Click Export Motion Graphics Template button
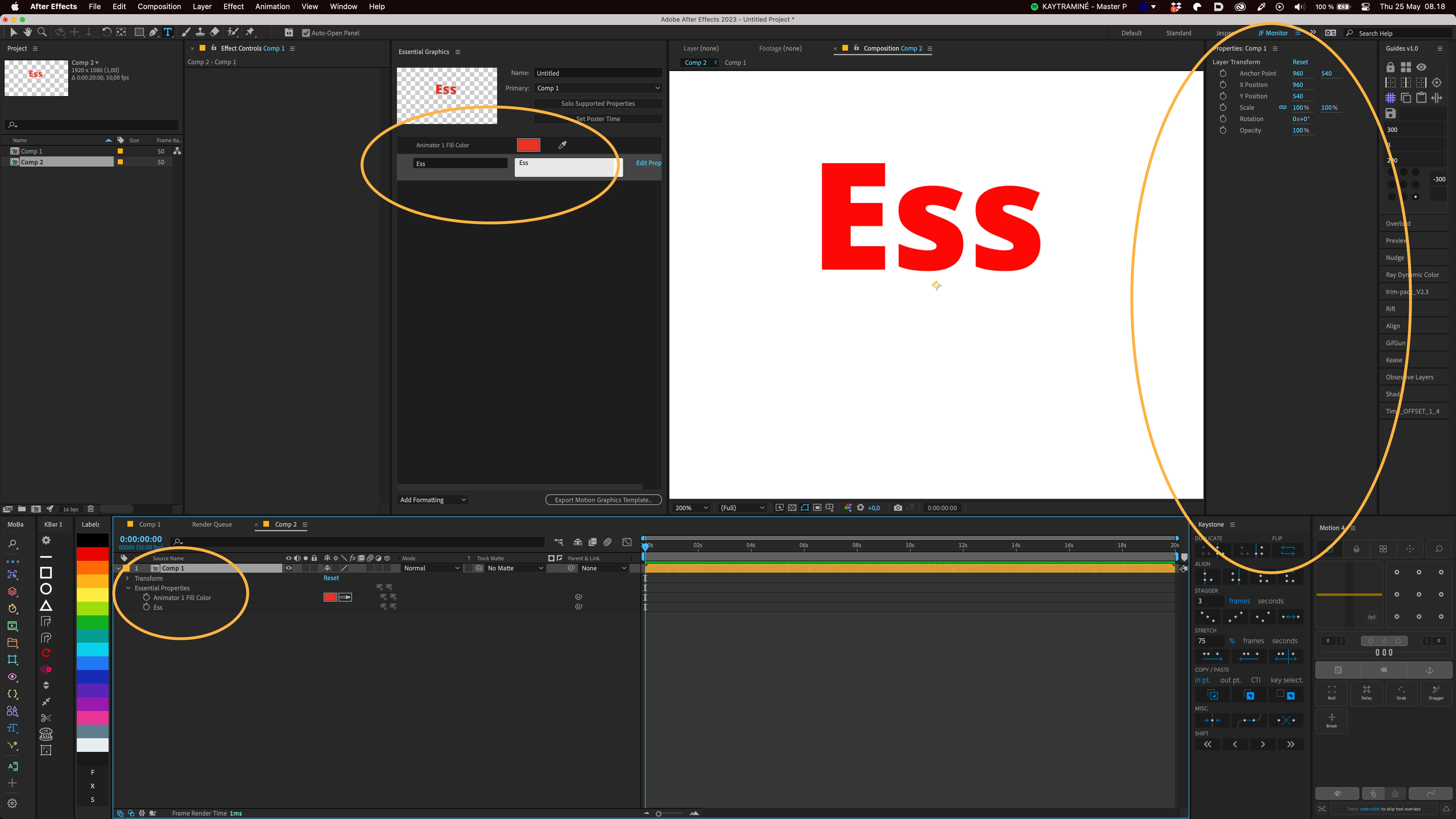 603,500
